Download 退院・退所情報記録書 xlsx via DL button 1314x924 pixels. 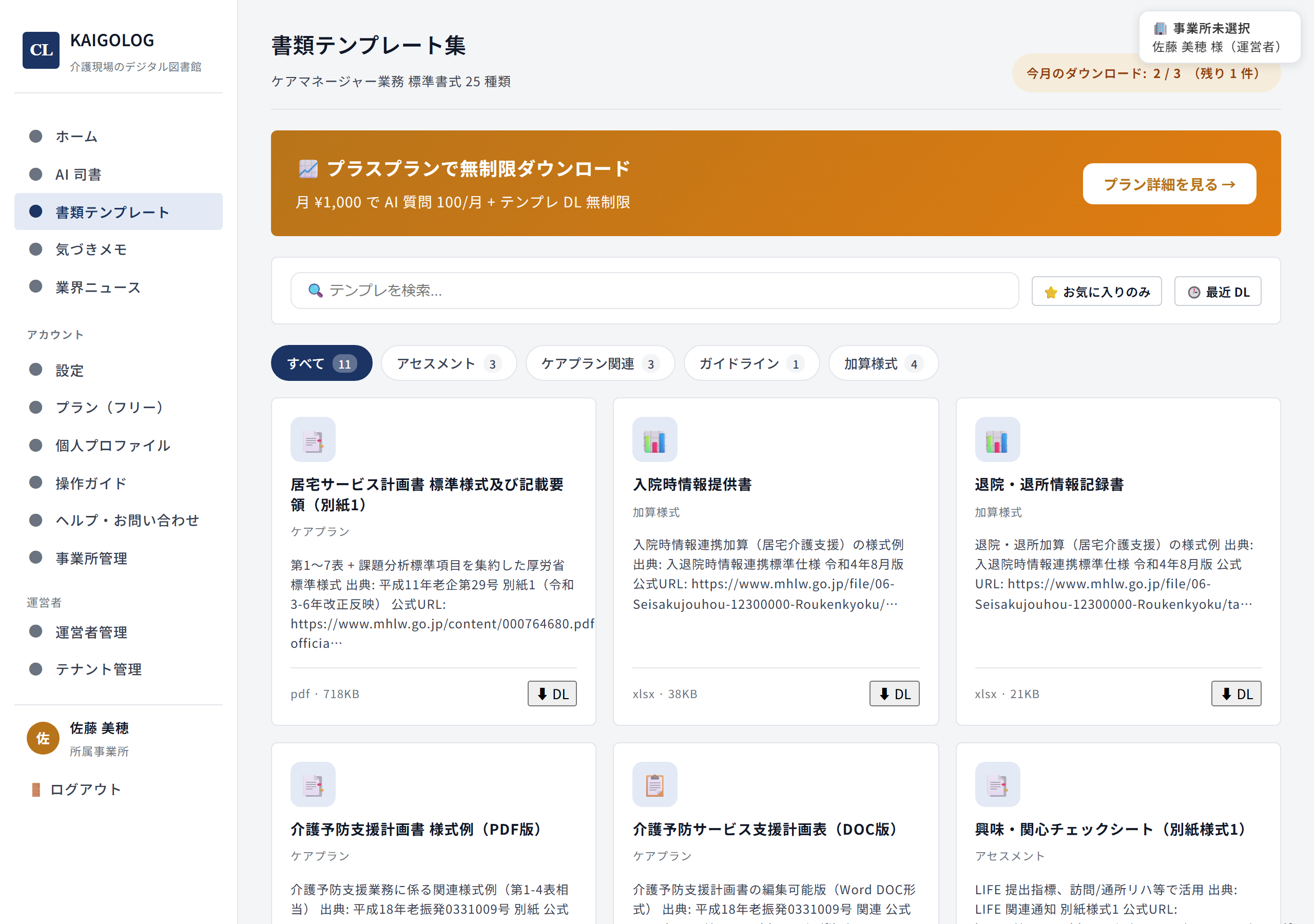click(1236, 694)
